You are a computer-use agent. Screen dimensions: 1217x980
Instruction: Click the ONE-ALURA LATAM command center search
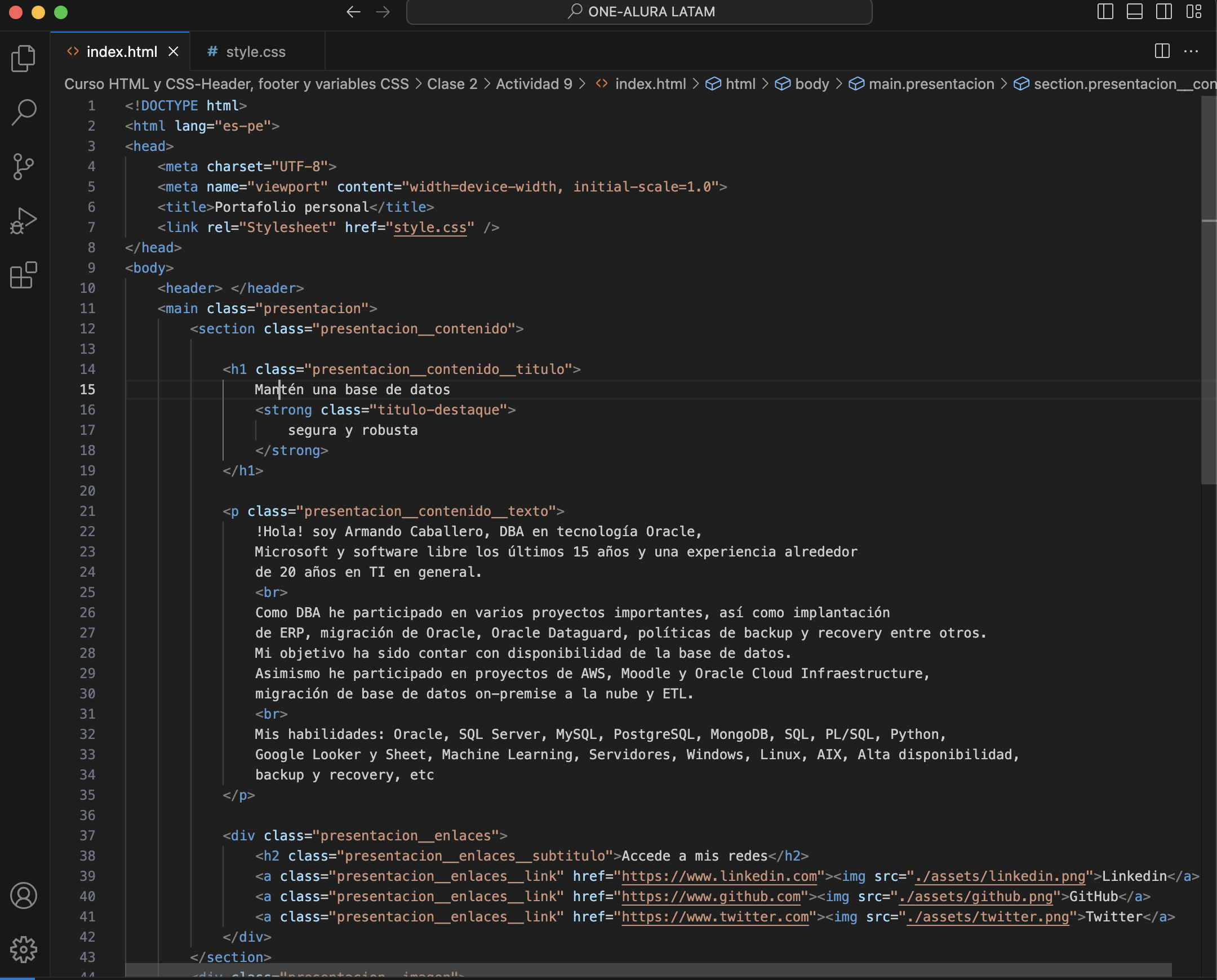click(x=639, y=12)
